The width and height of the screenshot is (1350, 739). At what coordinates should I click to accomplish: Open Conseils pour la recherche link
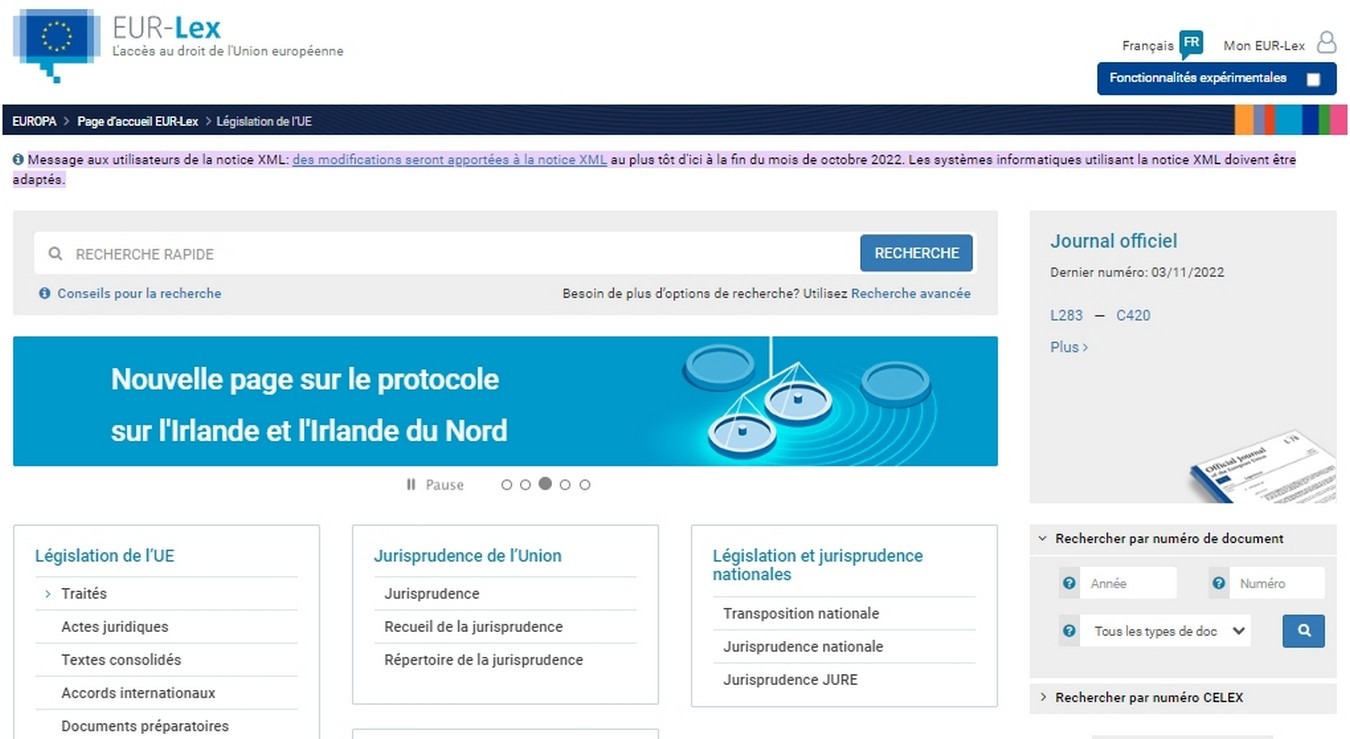pos(139,294)
